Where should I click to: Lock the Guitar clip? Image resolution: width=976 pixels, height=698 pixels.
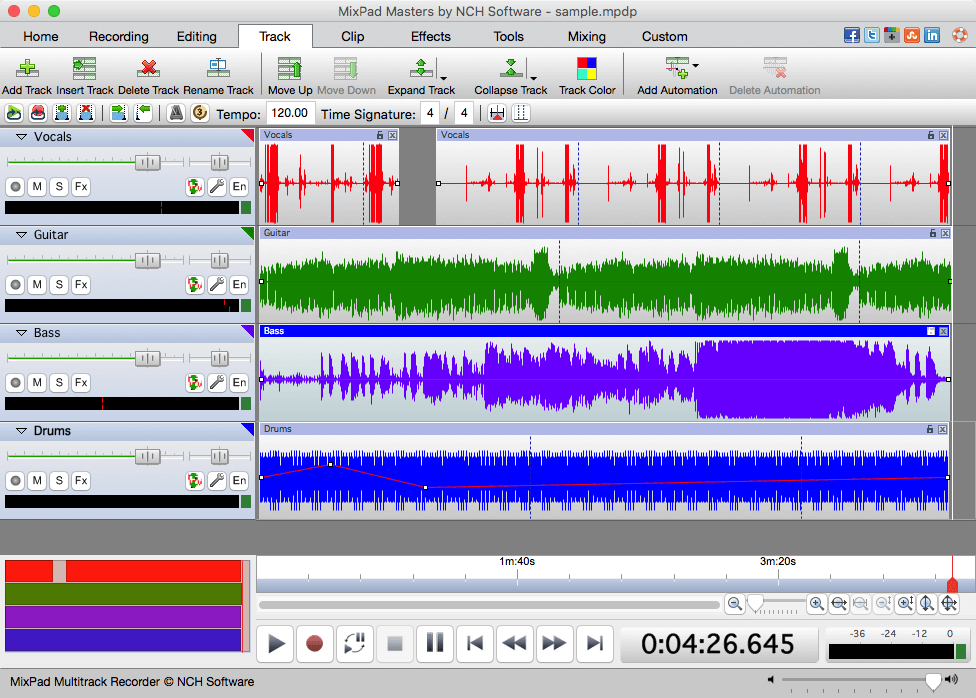tap(932, 233)
